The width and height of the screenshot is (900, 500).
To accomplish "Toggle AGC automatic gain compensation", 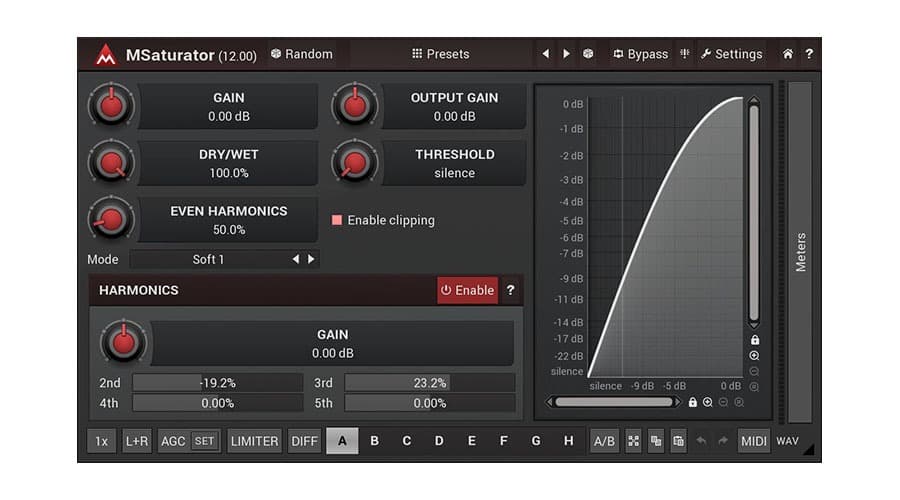I will click(x=173, y=441).
